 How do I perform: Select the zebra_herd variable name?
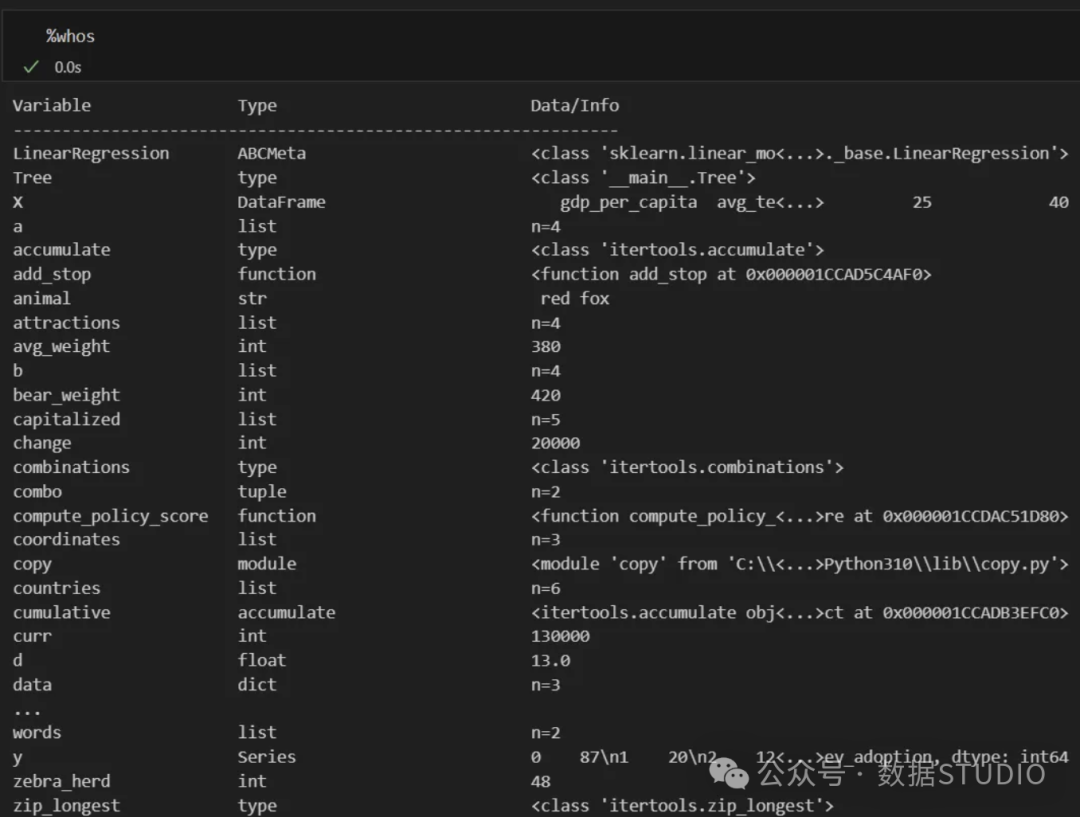point(61,781)
